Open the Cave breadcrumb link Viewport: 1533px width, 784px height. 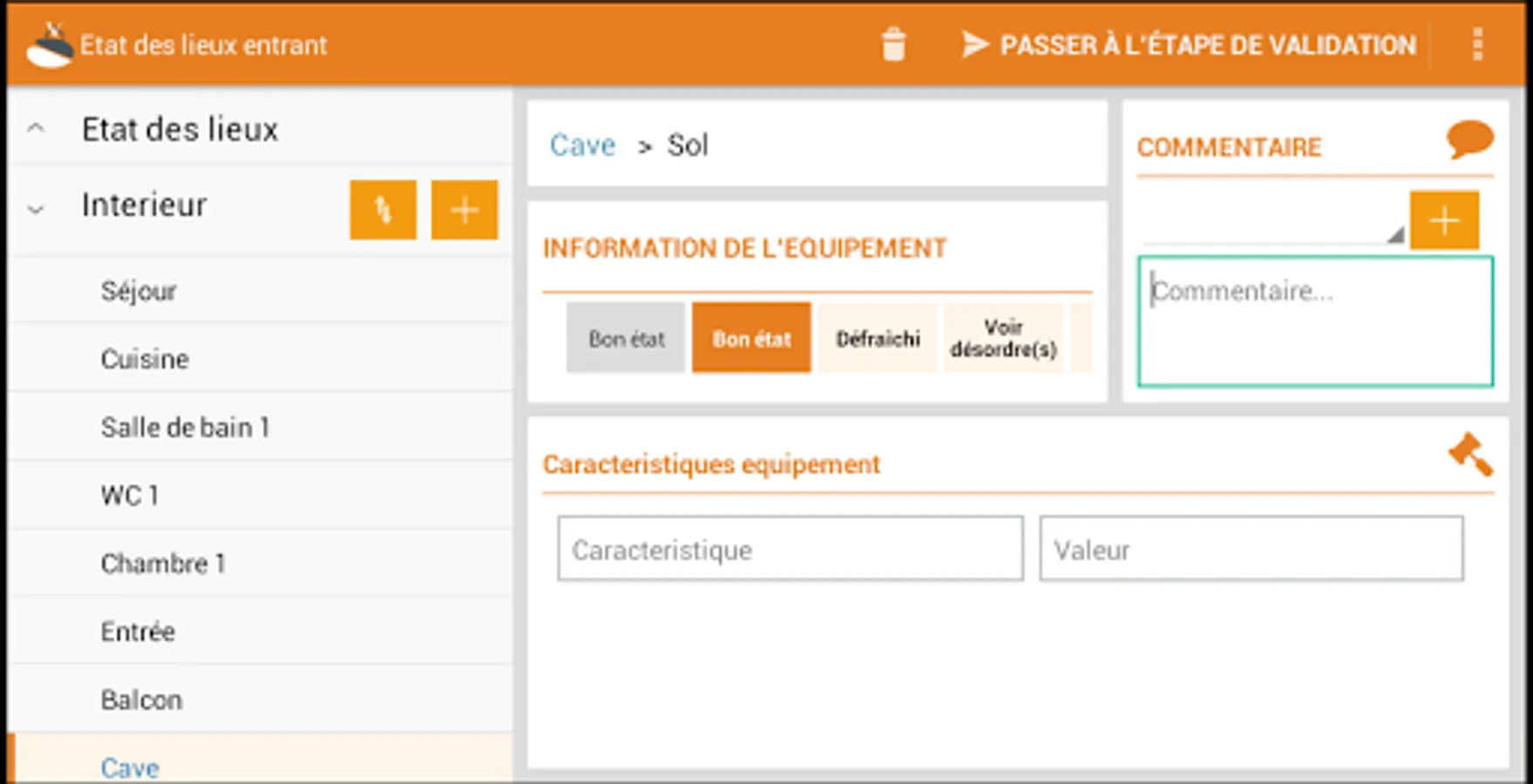582,145
